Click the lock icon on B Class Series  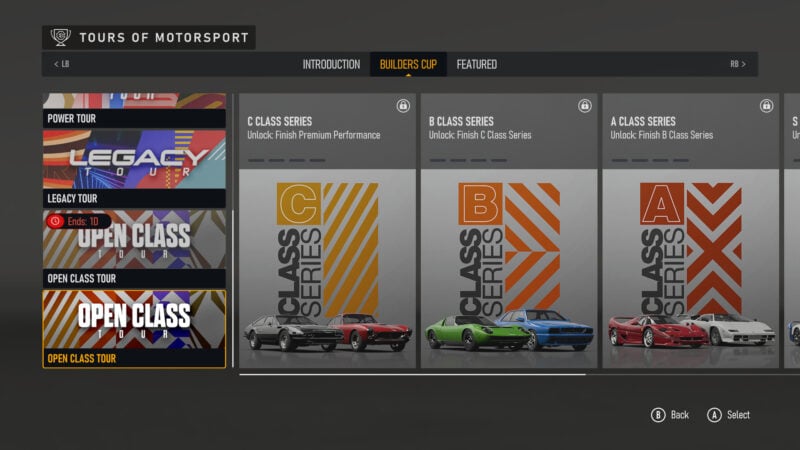click(x=585, y=106)
